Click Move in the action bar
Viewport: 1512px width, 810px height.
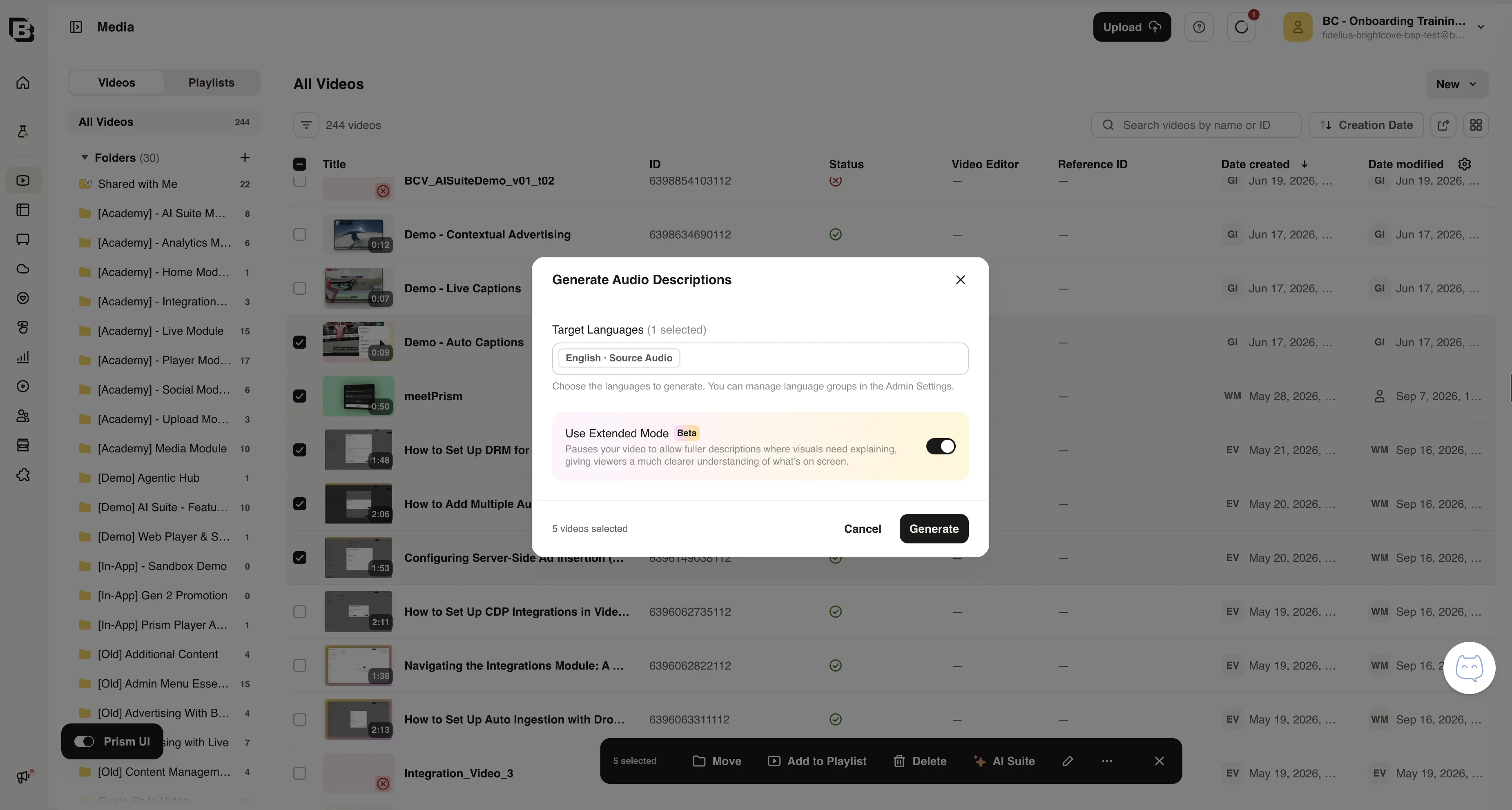[717, 761]
